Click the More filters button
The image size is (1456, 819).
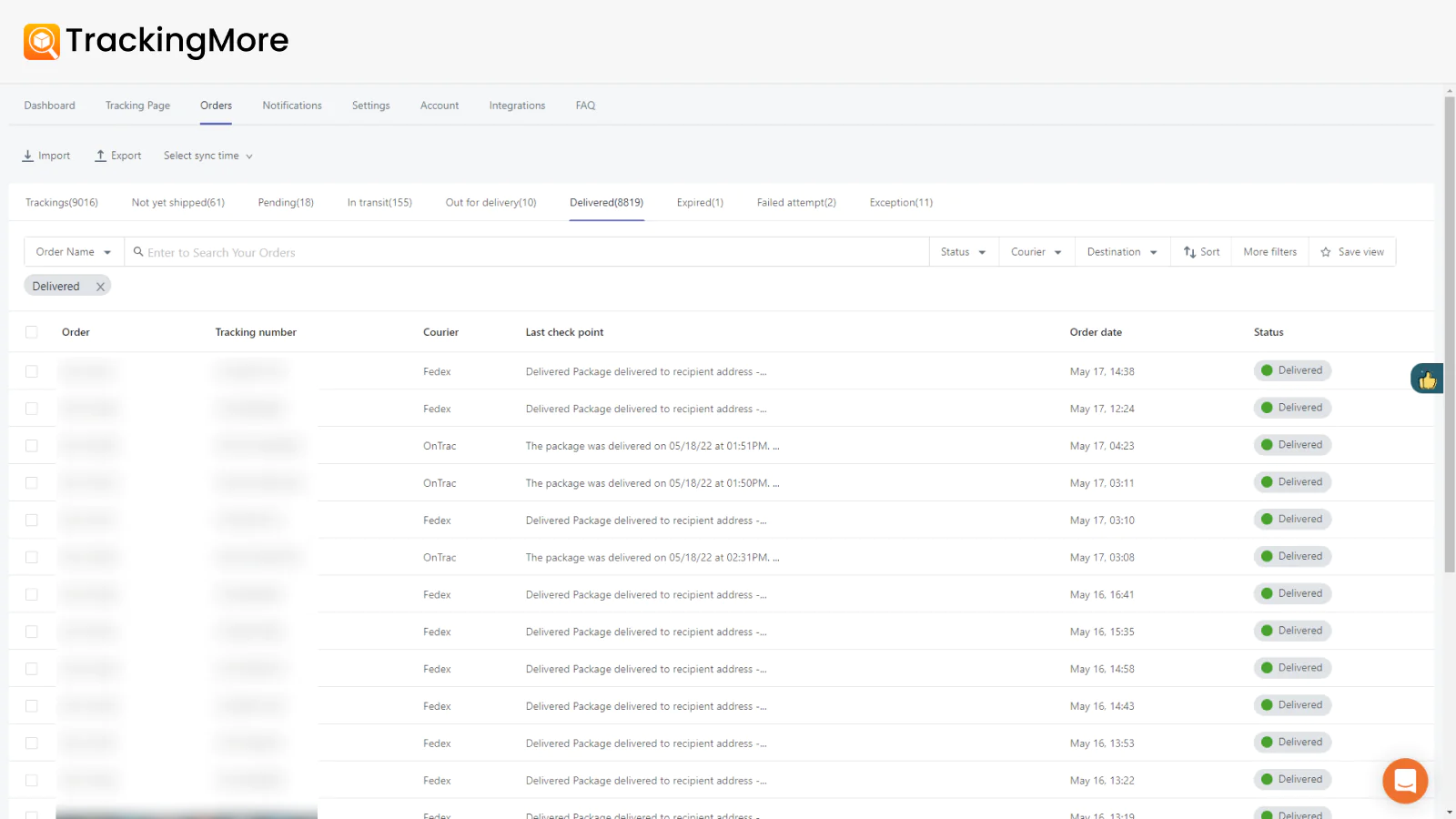pyautogui.click(x=1269, y=252)
